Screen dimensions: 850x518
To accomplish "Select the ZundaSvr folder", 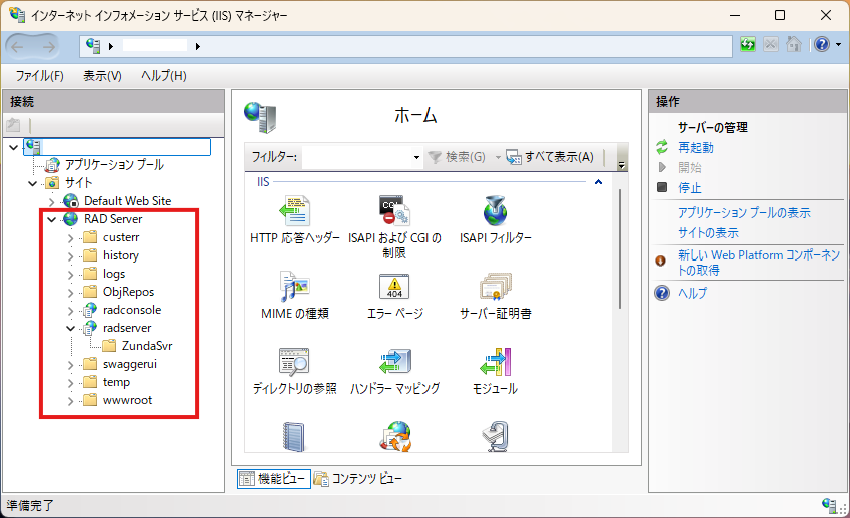I will [x=147, y=346].
